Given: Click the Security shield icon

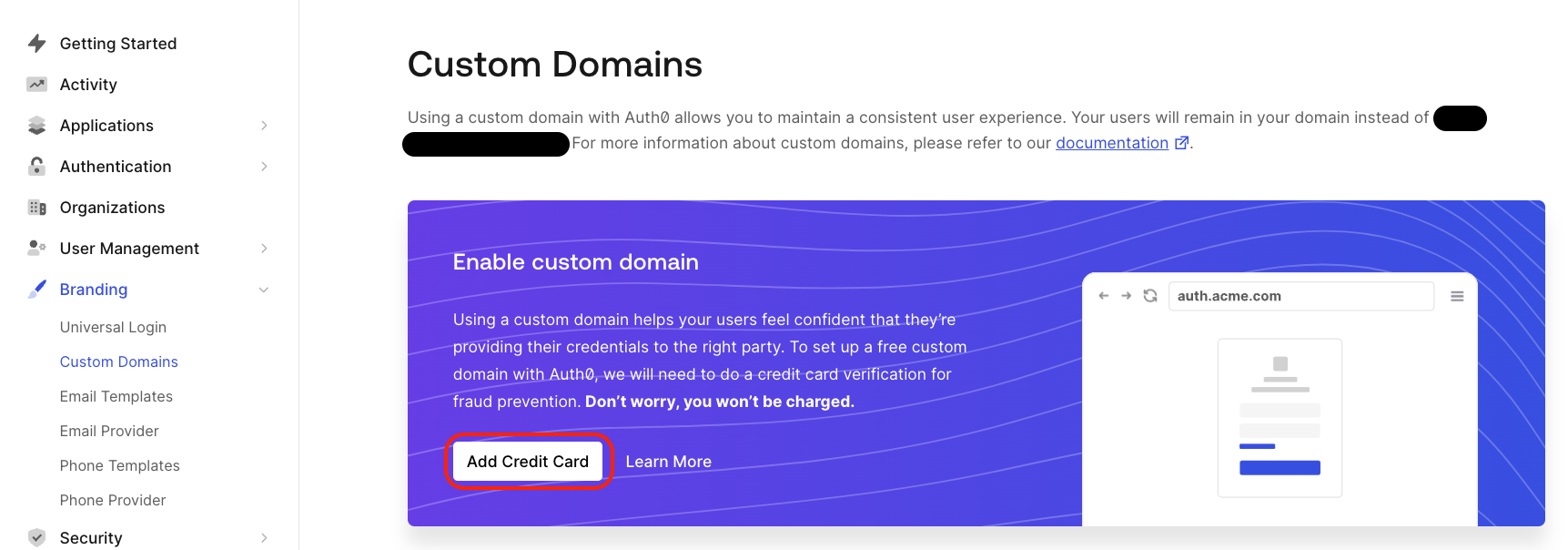Looking at the screenshot, I should pos(36,537).
